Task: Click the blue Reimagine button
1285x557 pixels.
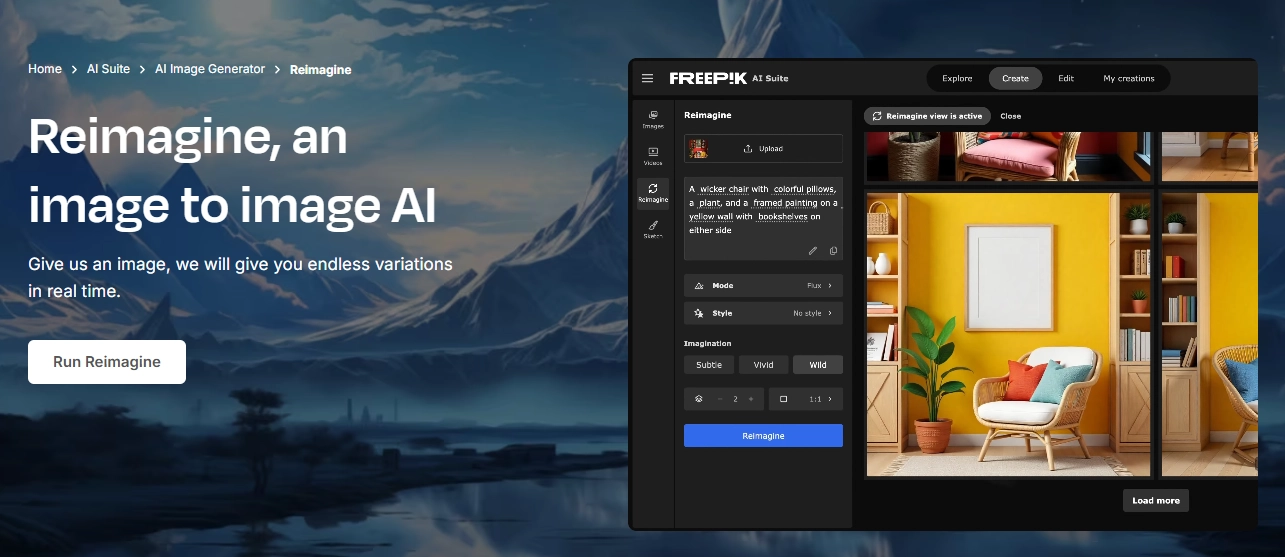Action: point(763,436)
